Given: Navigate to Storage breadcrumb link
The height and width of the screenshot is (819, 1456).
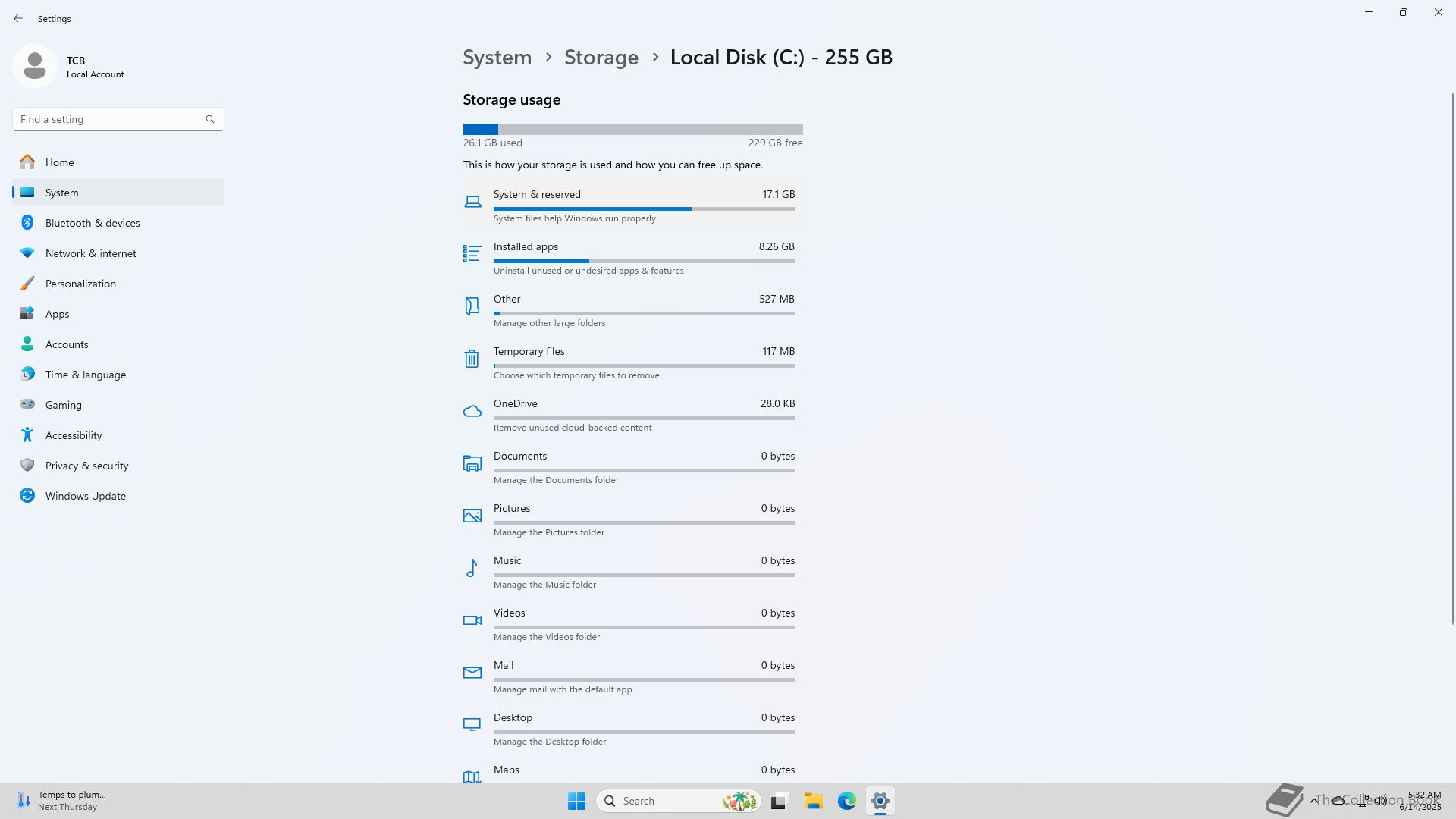Looking at the screenshot, I should (x=601, y=58).
